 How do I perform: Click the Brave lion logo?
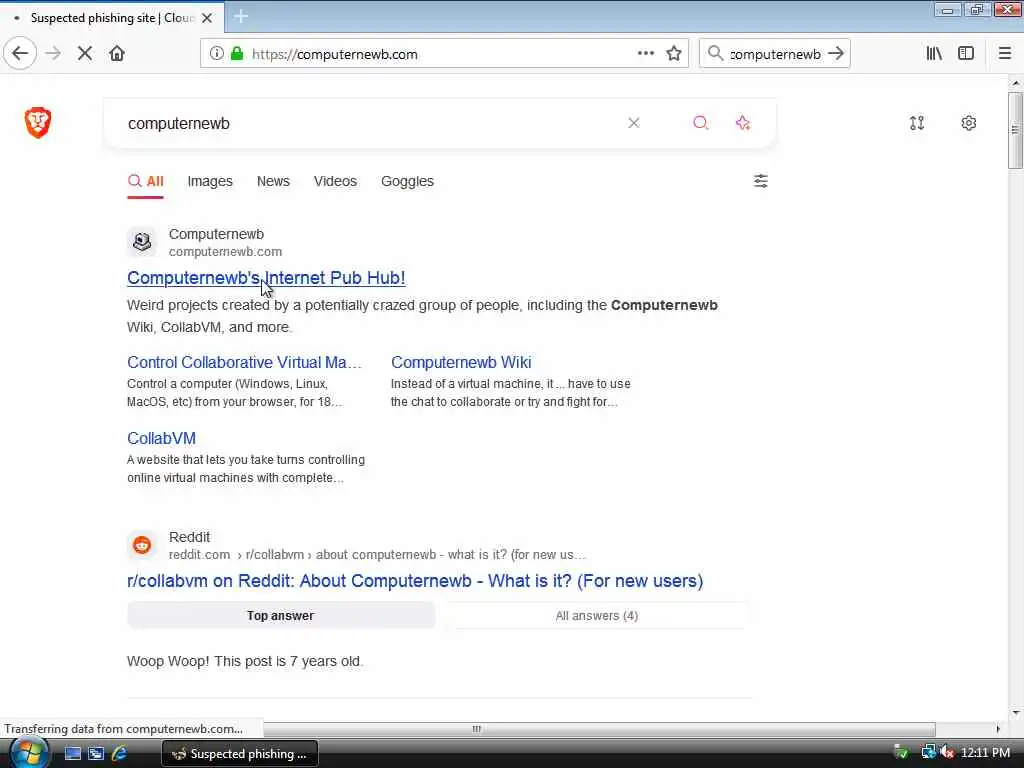[x=38, y=123]
